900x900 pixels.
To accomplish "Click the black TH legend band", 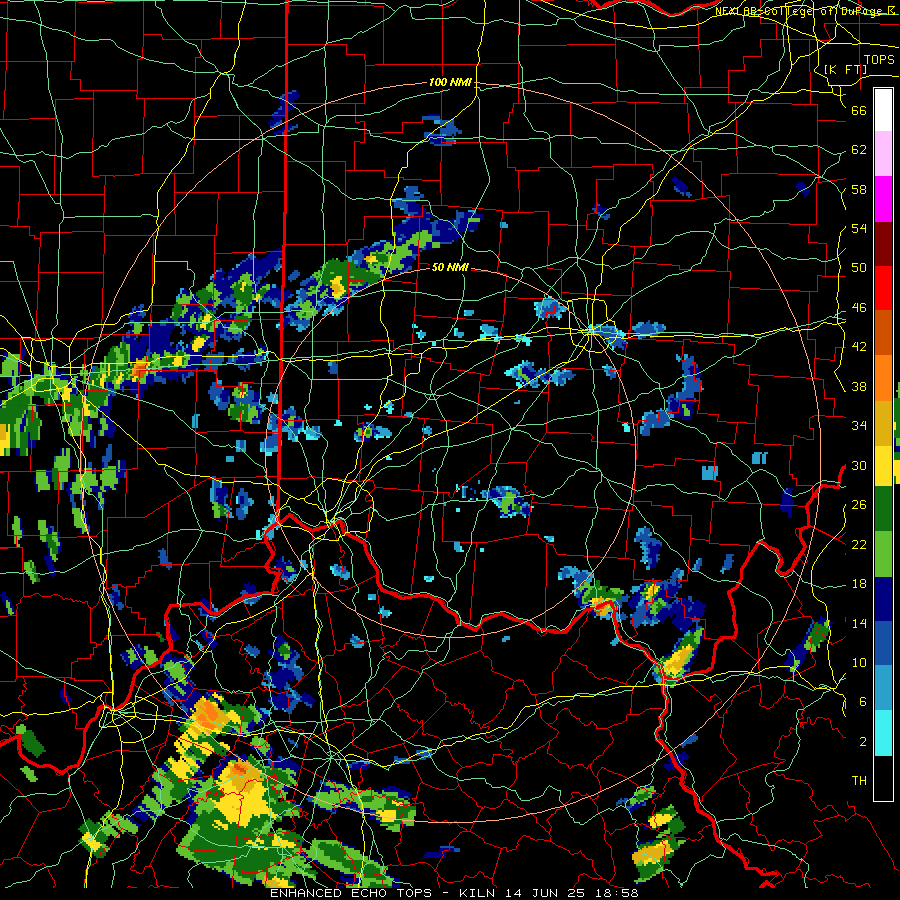I will click(x=883, y=778).
